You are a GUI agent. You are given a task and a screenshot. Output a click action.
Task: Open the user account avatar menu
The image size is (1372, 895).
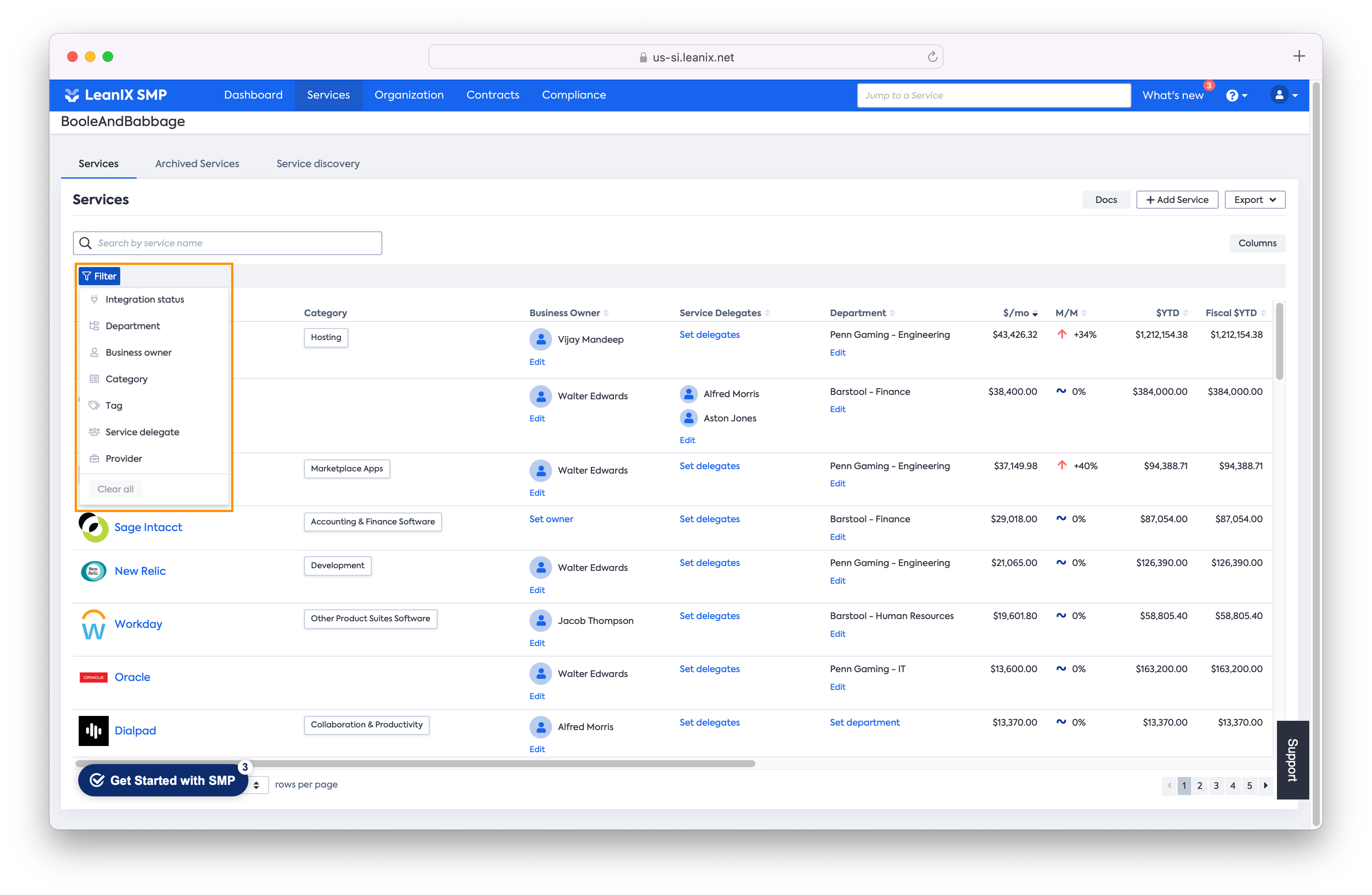1284,95
